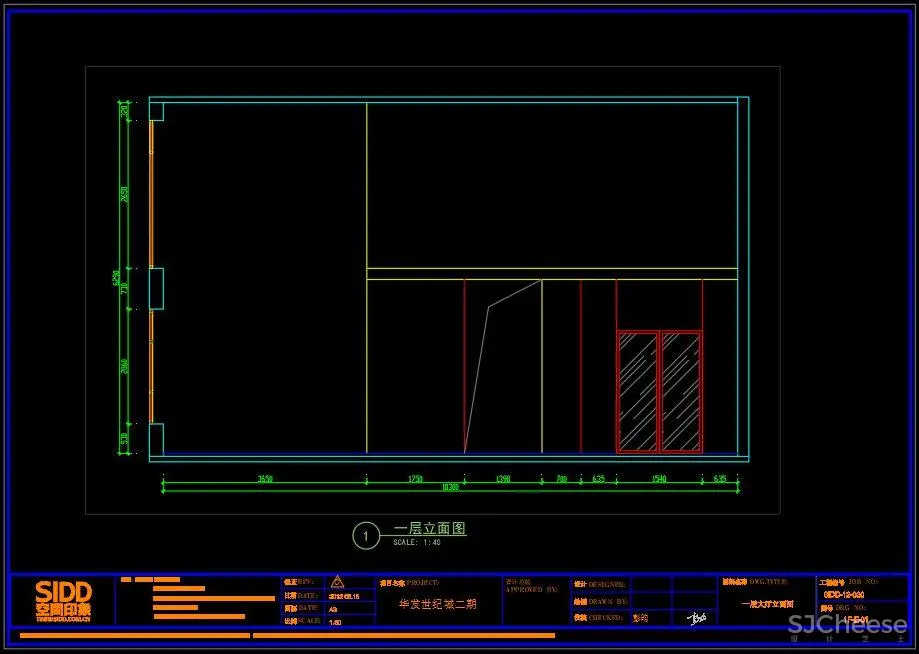Click the project name 华发世纪城二期
919x654 pixels.
point(438,604)
